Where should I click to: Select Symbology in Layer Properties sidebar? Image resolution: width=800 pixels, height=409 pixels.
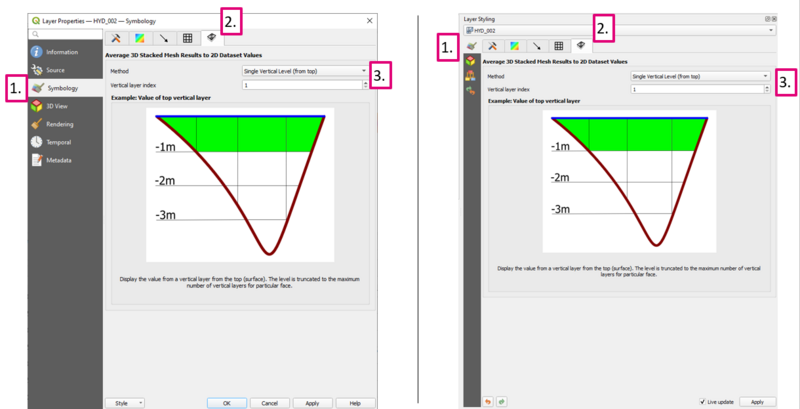click(x=65, y=88)
